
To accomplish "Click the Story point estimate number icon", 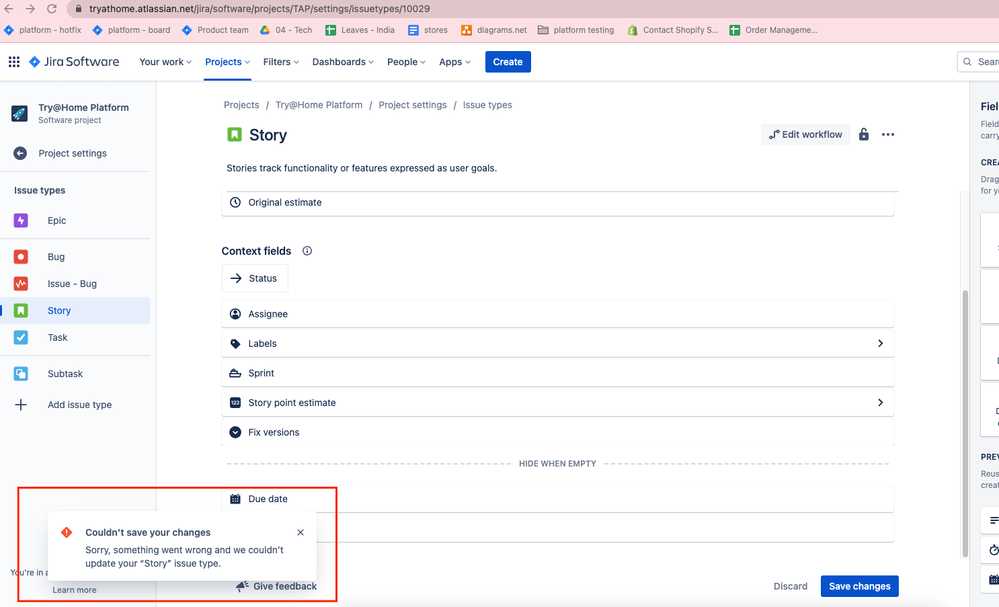I will pyautogui.click(x=235, y=403).
